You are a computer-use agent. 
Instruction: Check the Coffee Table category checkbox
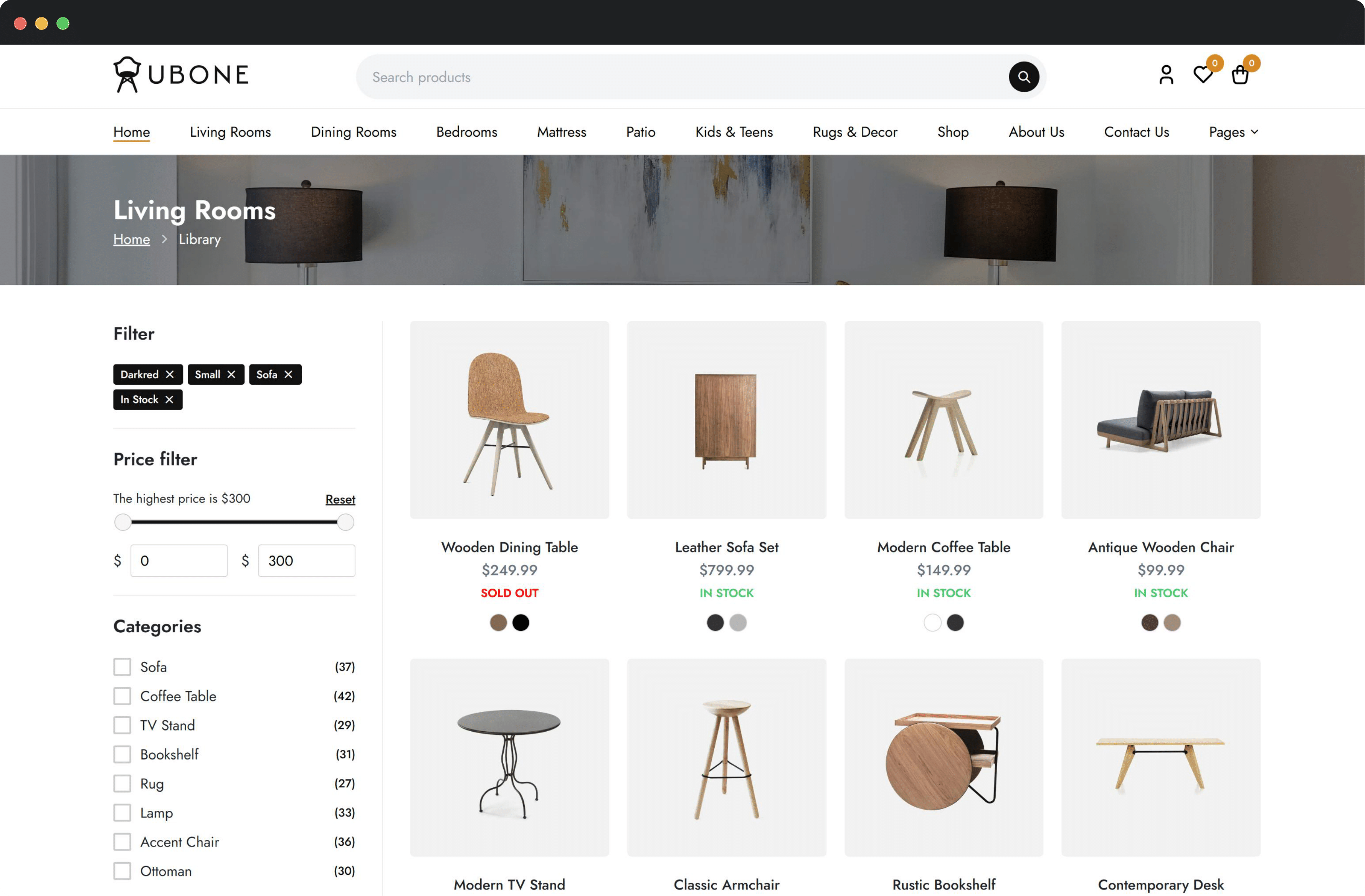point(122,696)
